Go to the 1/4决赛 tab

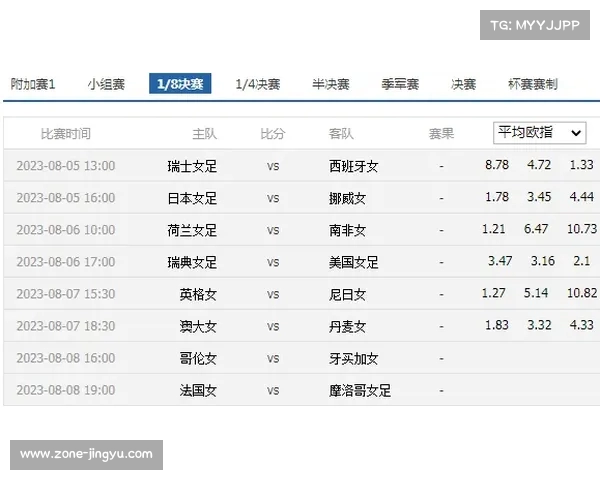pyautogui.click(x=257, y=84)
